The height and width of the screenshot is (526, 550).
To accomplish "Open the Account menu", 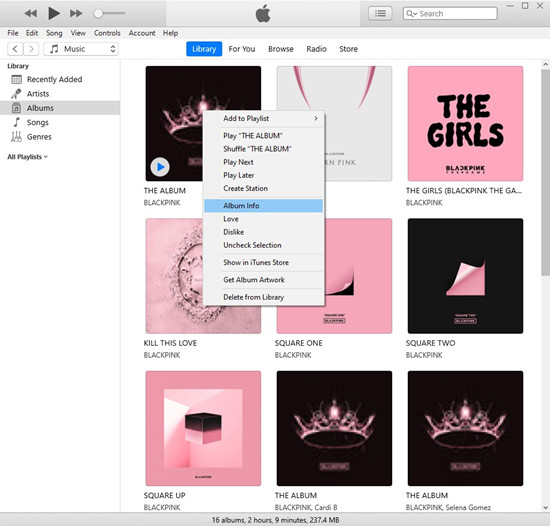I will [x=142, y=33].
